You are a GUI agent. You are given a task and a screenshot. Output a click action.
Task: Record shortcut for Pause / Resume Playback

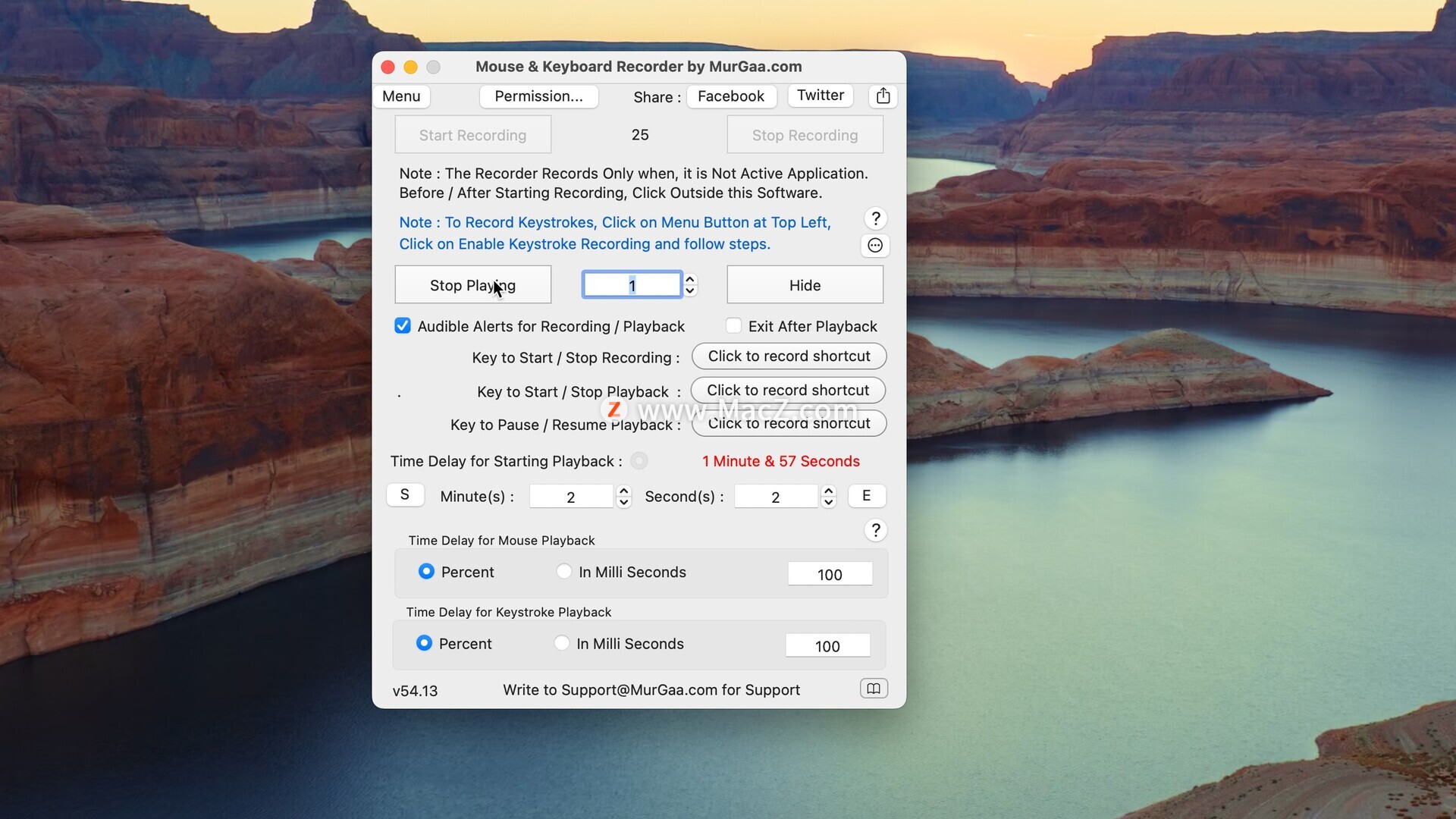789,423
